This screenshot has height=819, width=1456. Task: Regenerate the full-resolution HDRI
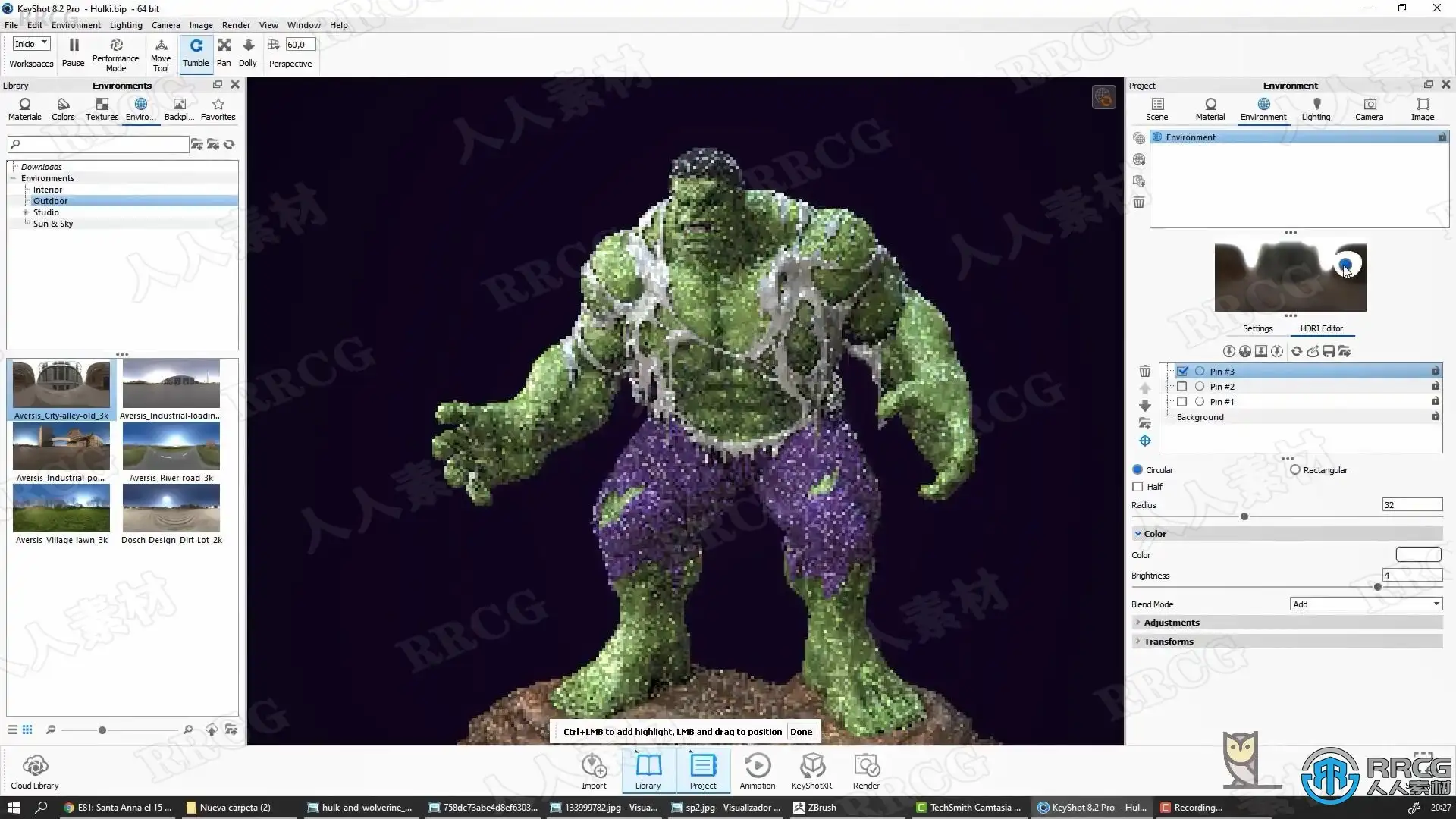1297,351
